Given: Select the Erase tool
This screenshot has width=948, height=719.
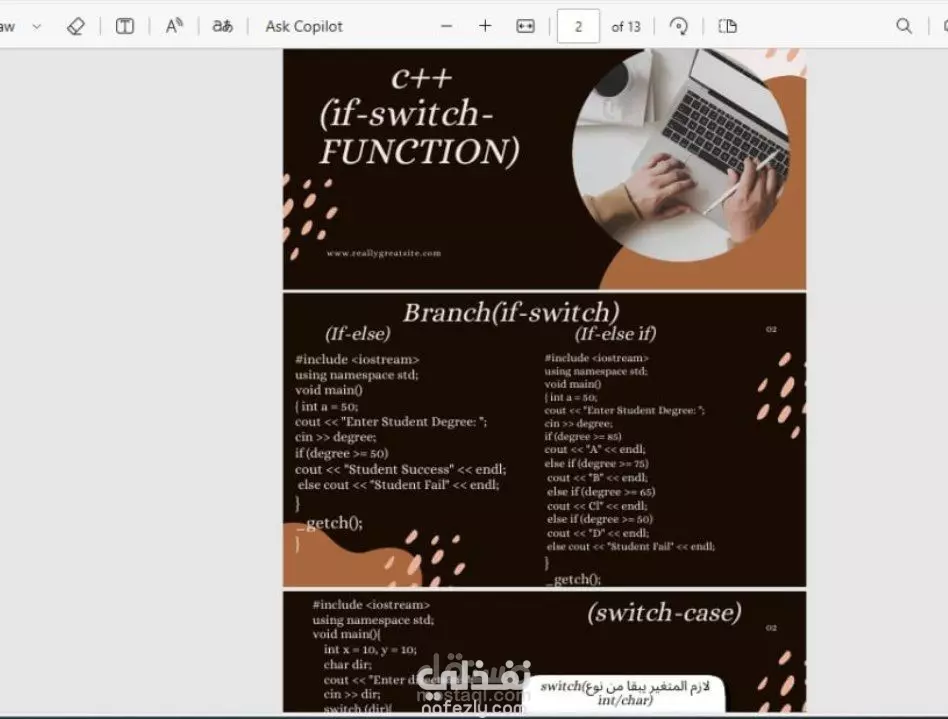Looking at the screenshot, I should tap(76, 26).
